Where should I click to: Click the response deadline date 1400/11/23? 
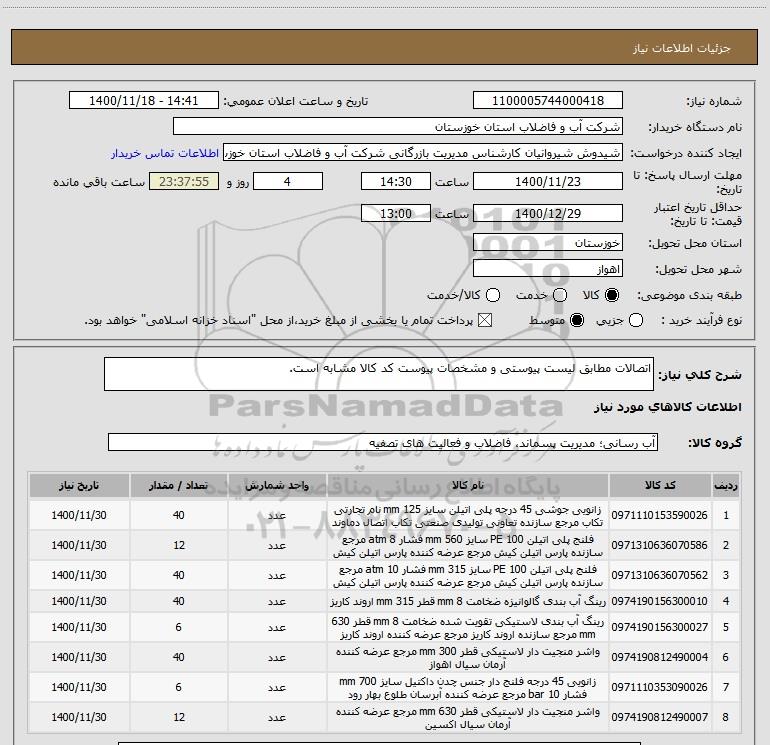548,181
